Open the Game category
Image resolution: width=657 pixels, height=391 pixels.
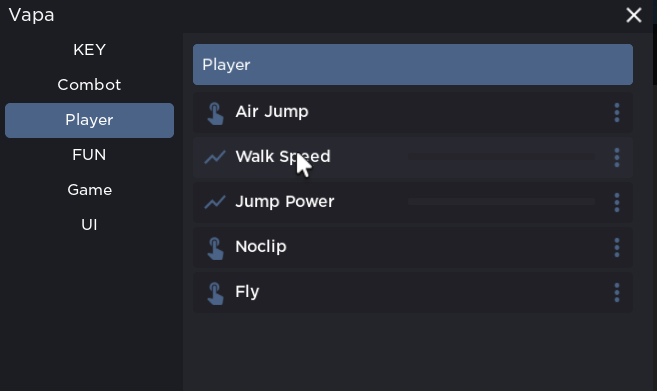click(89, 190)
